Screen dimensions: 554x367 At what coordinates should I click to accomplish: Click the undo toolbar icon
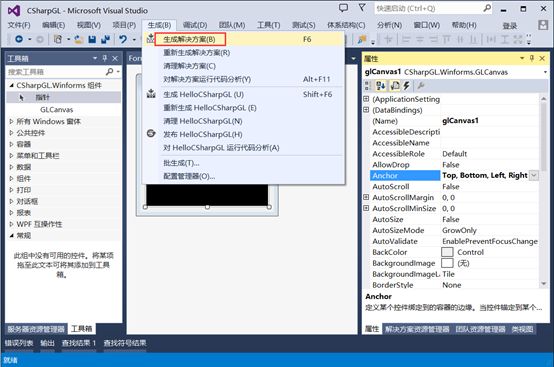tap(123, 39)
